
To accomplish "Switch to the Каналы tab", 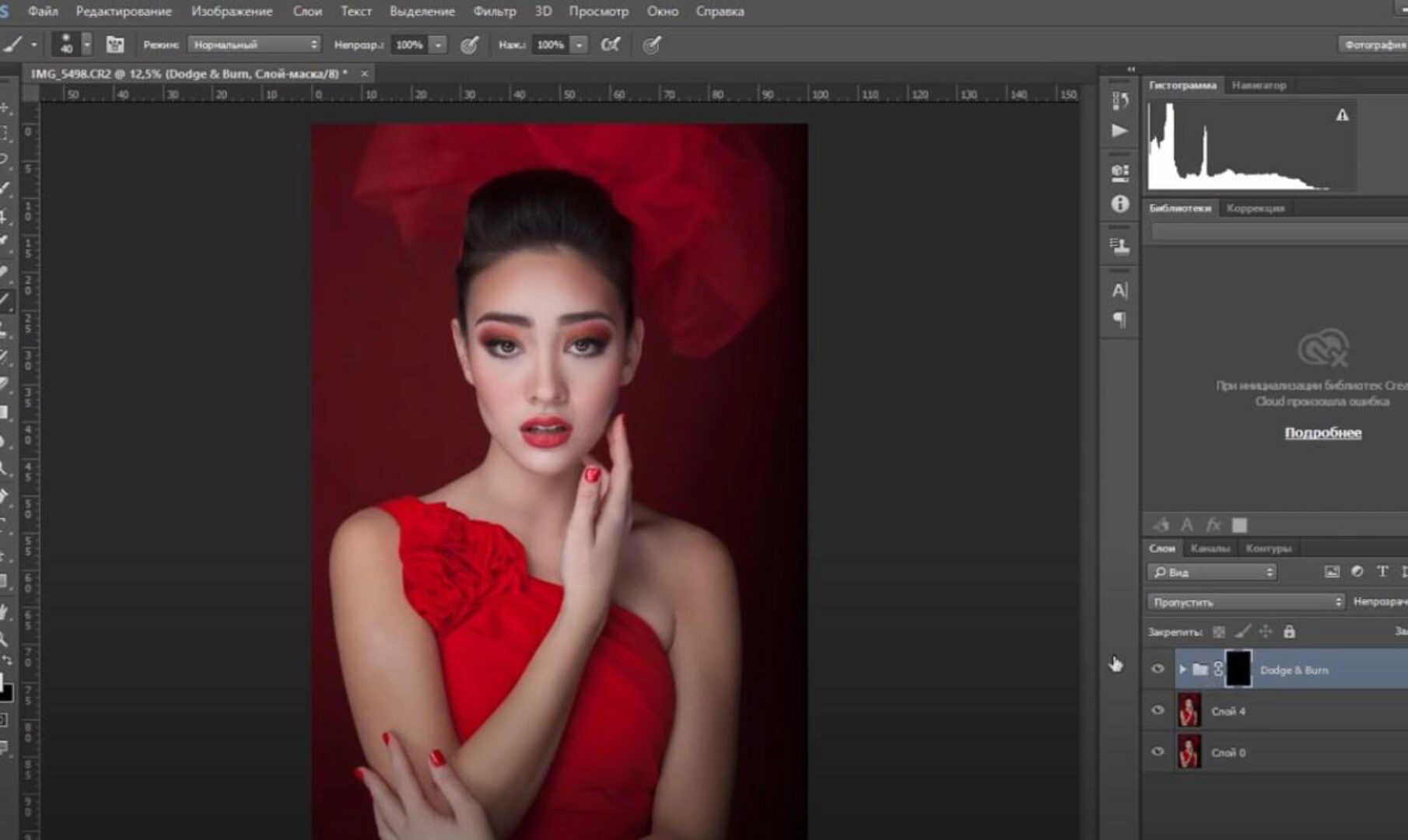I will coord(1210,548).
